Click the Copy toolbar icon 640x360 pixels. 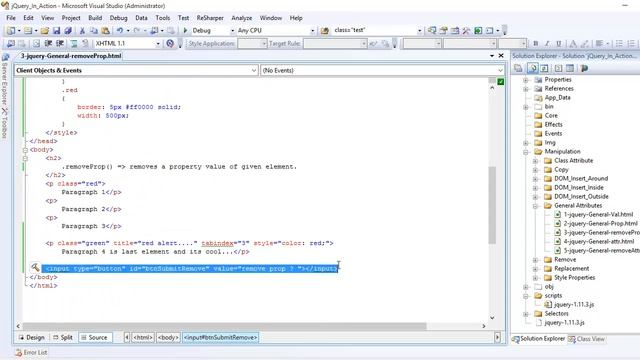[x=94, y=31]
